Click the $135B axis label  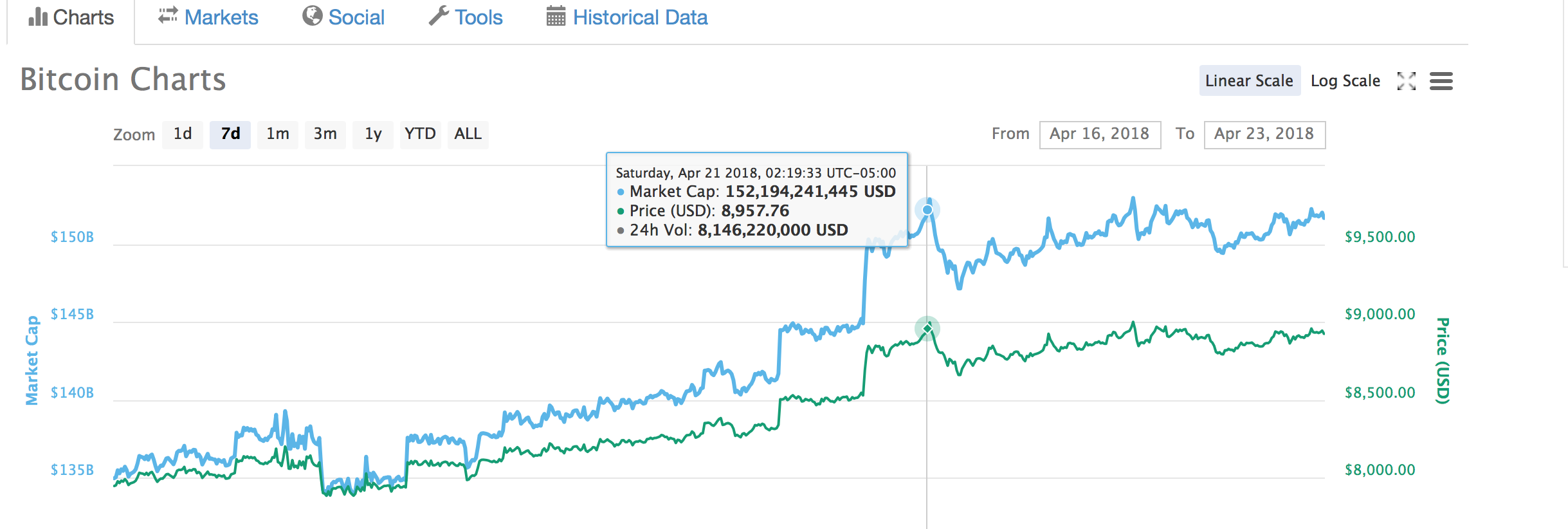(73, 470)
